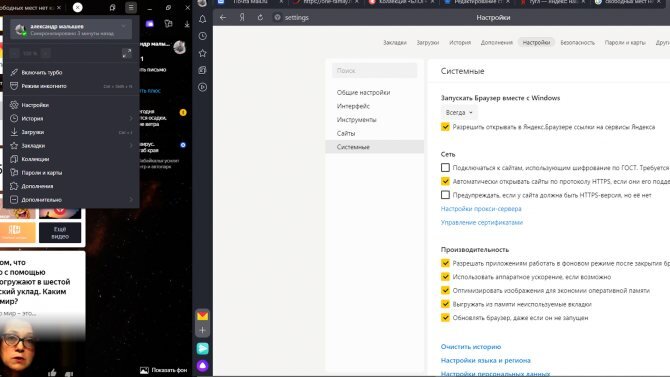Open the mail envelope icon in sidebar

(x=203, y=316)
